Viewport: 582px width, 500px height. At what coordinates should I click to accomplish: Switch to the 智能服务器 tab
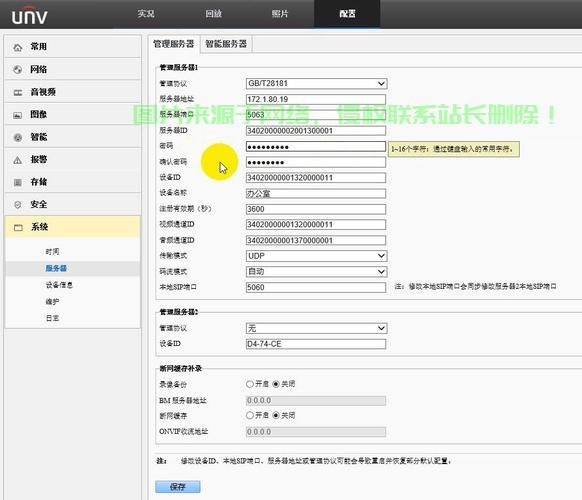tap(226, 44)
